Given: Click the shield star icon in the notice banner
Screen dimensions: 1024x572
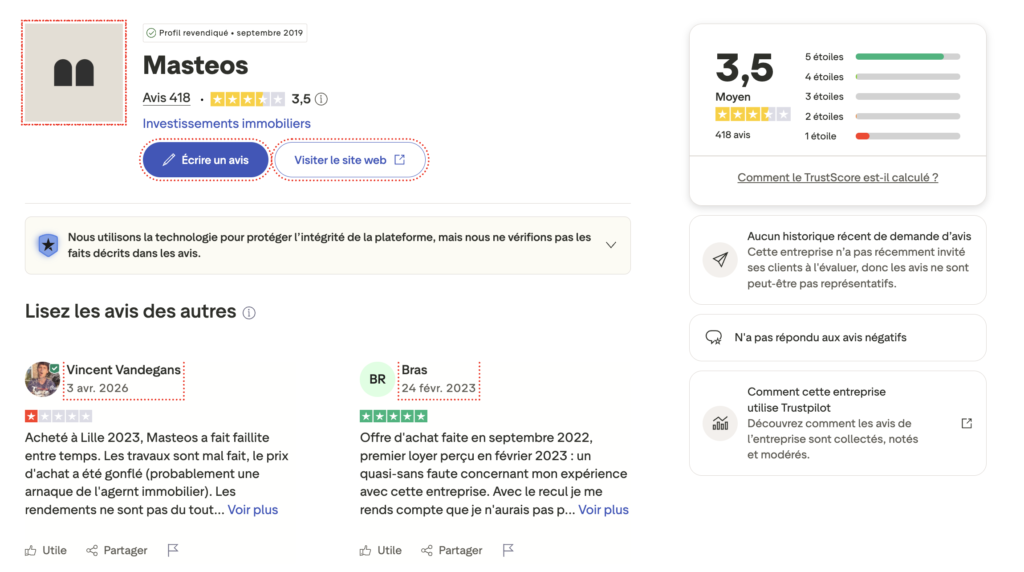Looking at the screenshot, I should (x=48, y=246).
